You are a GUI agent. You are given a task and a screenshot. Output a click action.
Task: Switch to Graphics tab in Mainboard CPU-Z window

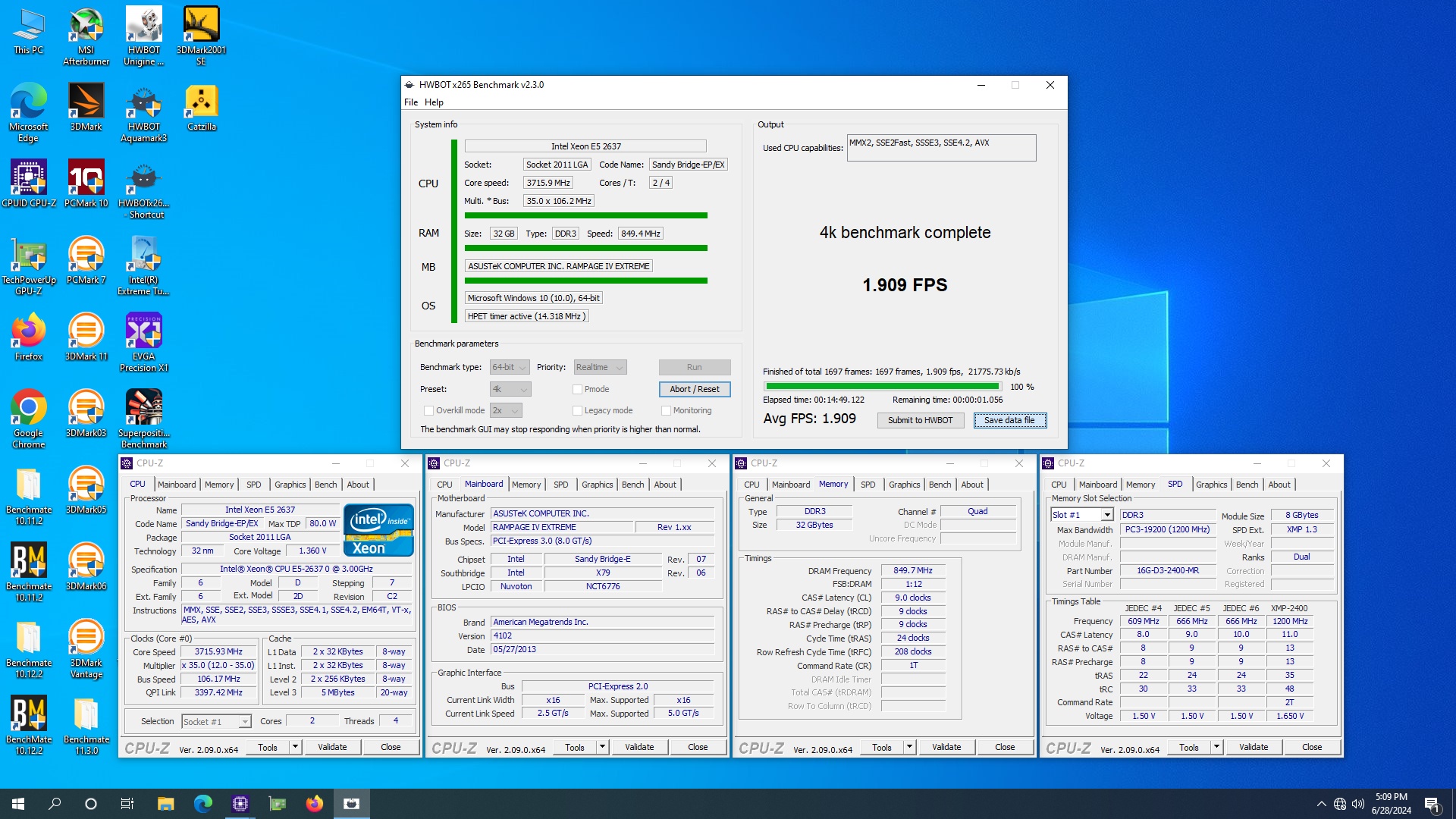coord(597,485)
